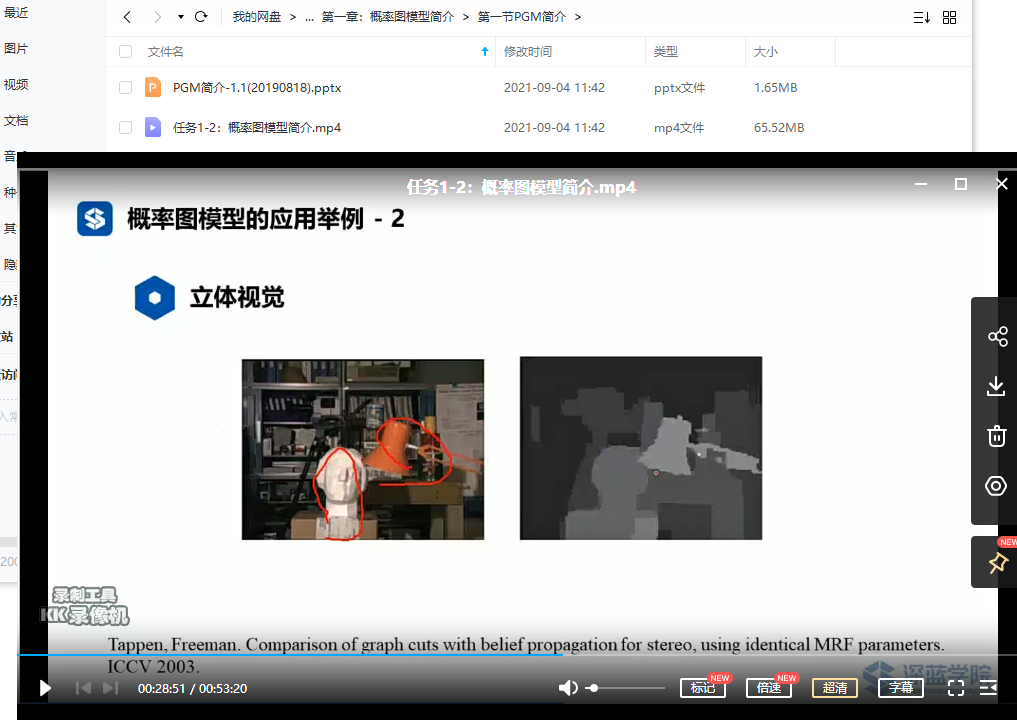Switch to grid view icon
This screenshot has height=720, width=1017.
pos(950,18)
